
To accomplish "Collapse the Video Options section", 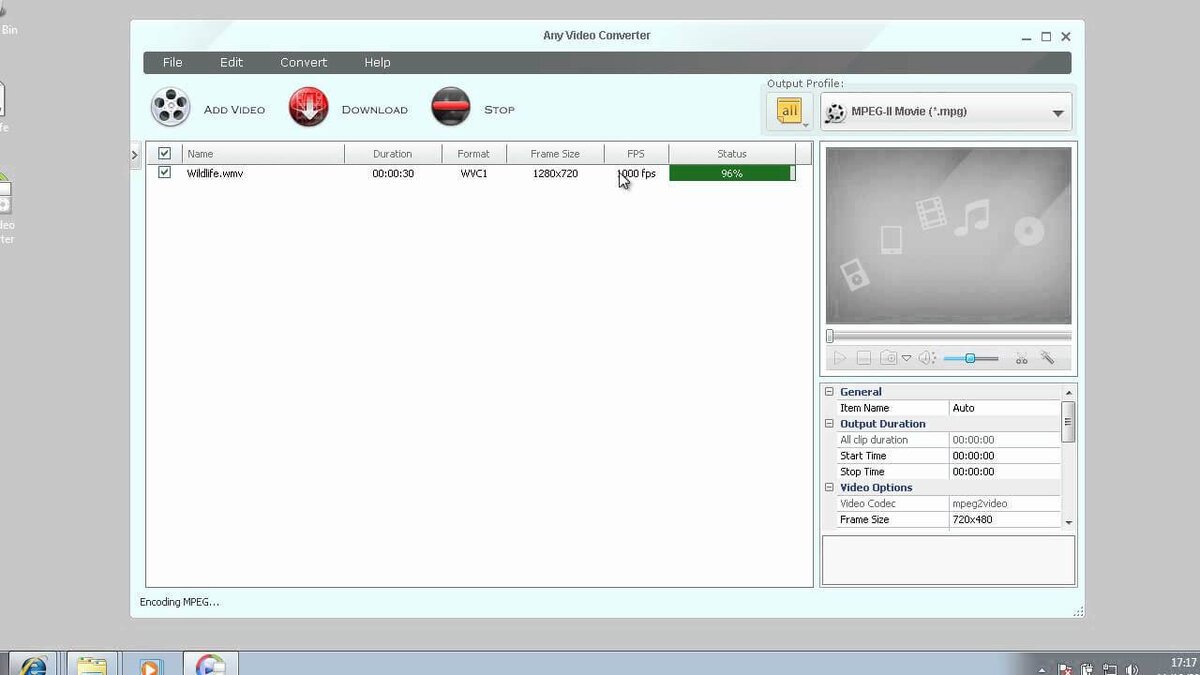I will click(829, 488).
